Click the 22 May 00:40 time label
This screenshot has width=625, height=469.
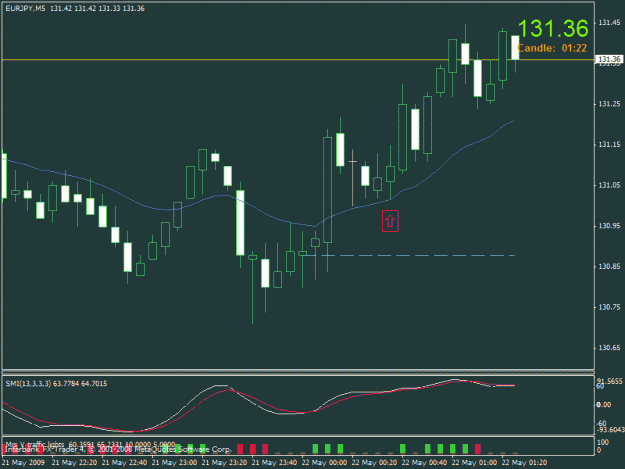click(424, 463)
